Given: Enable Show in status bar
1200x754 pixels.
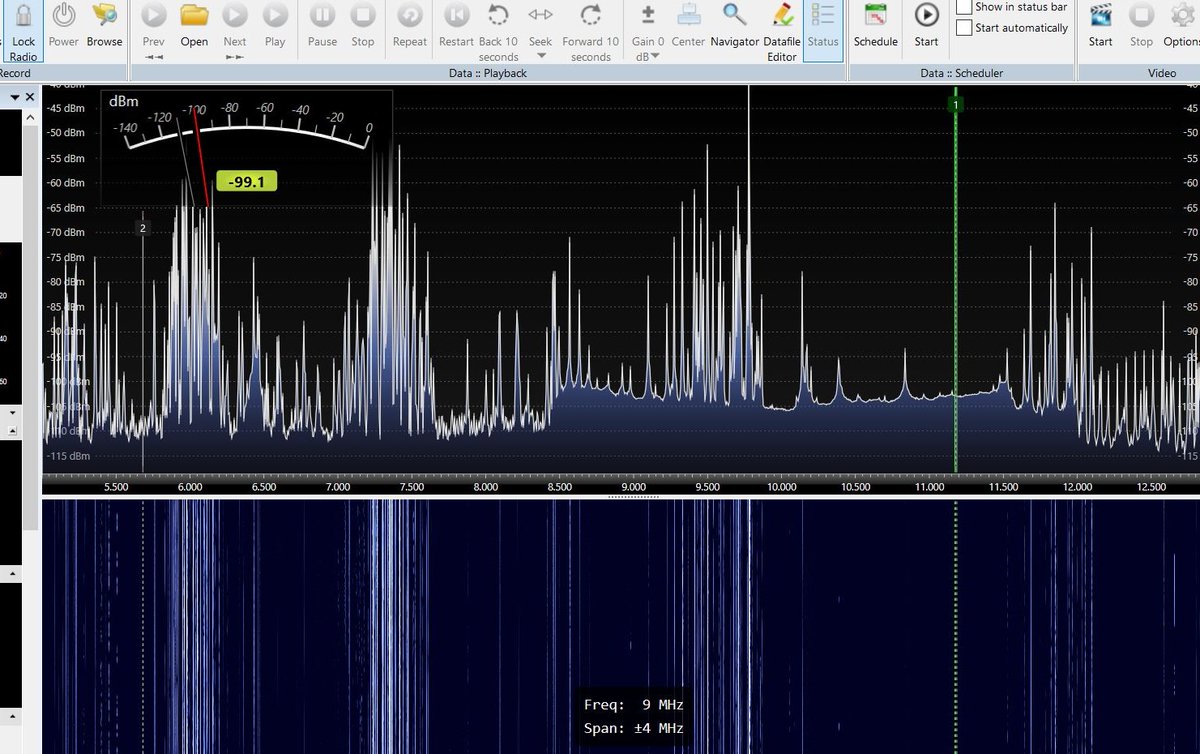Looking at the screenshot, I should [964, 7].
